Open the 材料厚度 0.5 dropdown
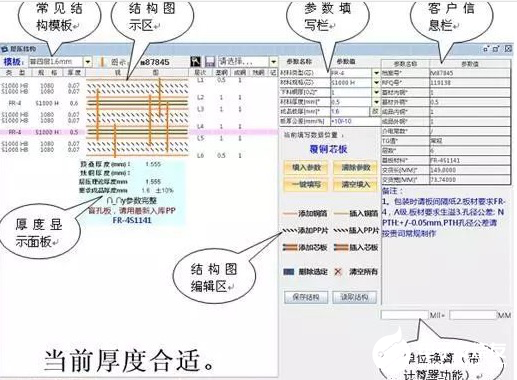Viewport: 517px width, 380px height. click(x=376, y=102)
